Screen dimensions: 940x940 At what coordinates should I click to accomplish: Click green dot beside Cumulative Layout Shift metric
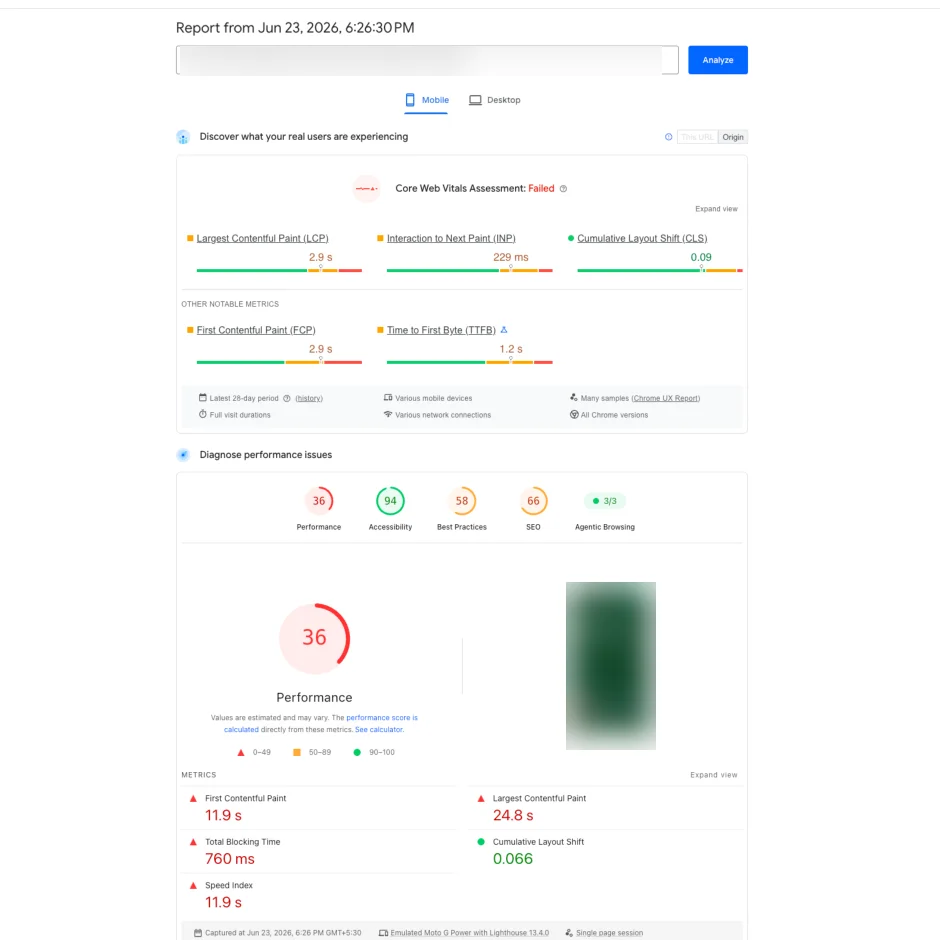(x=481, y=842)
